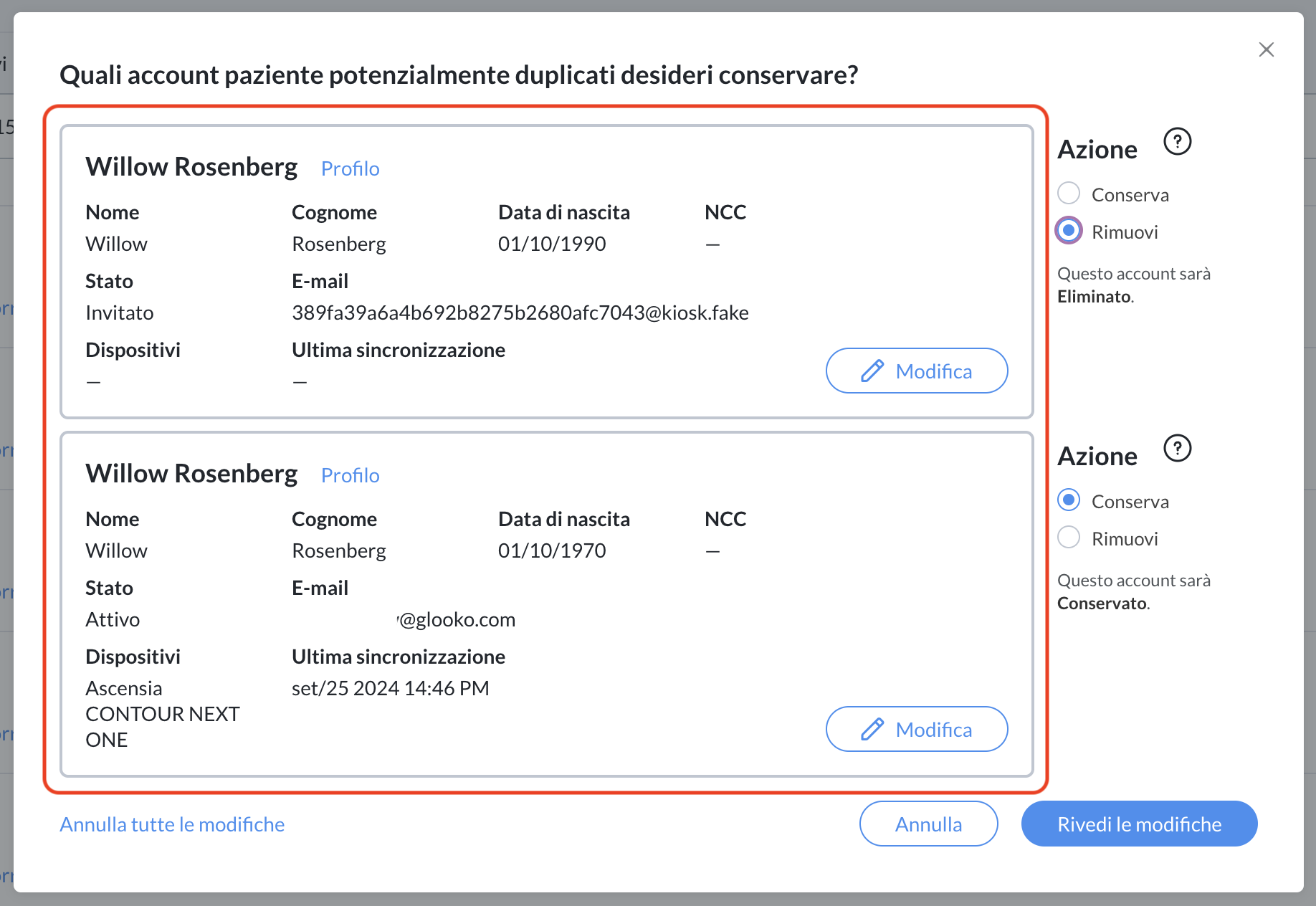Viewport: 1316px width, 906px height.
Task: Click the Eliminato status message
Action: click(1134, 285)
